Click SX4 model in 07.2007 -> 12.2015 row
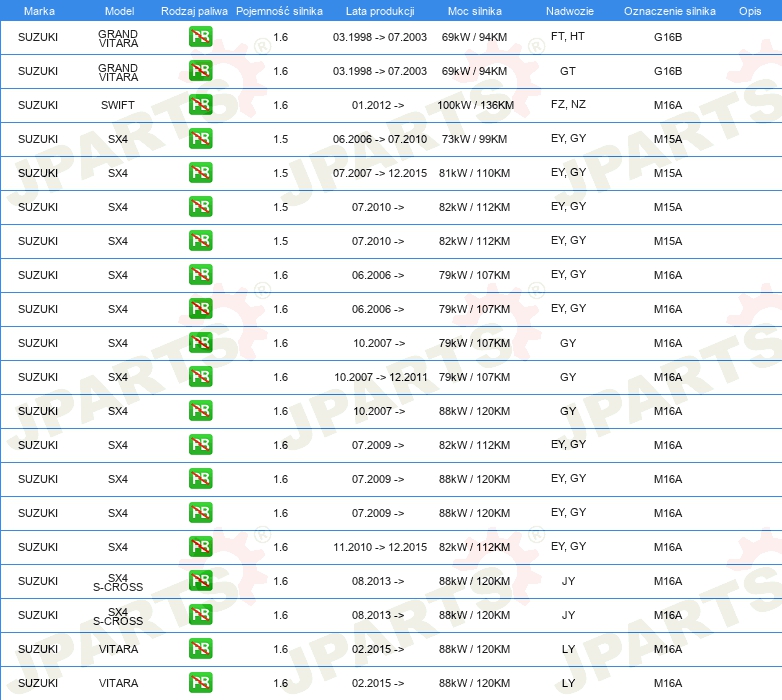 click(118, 173)
